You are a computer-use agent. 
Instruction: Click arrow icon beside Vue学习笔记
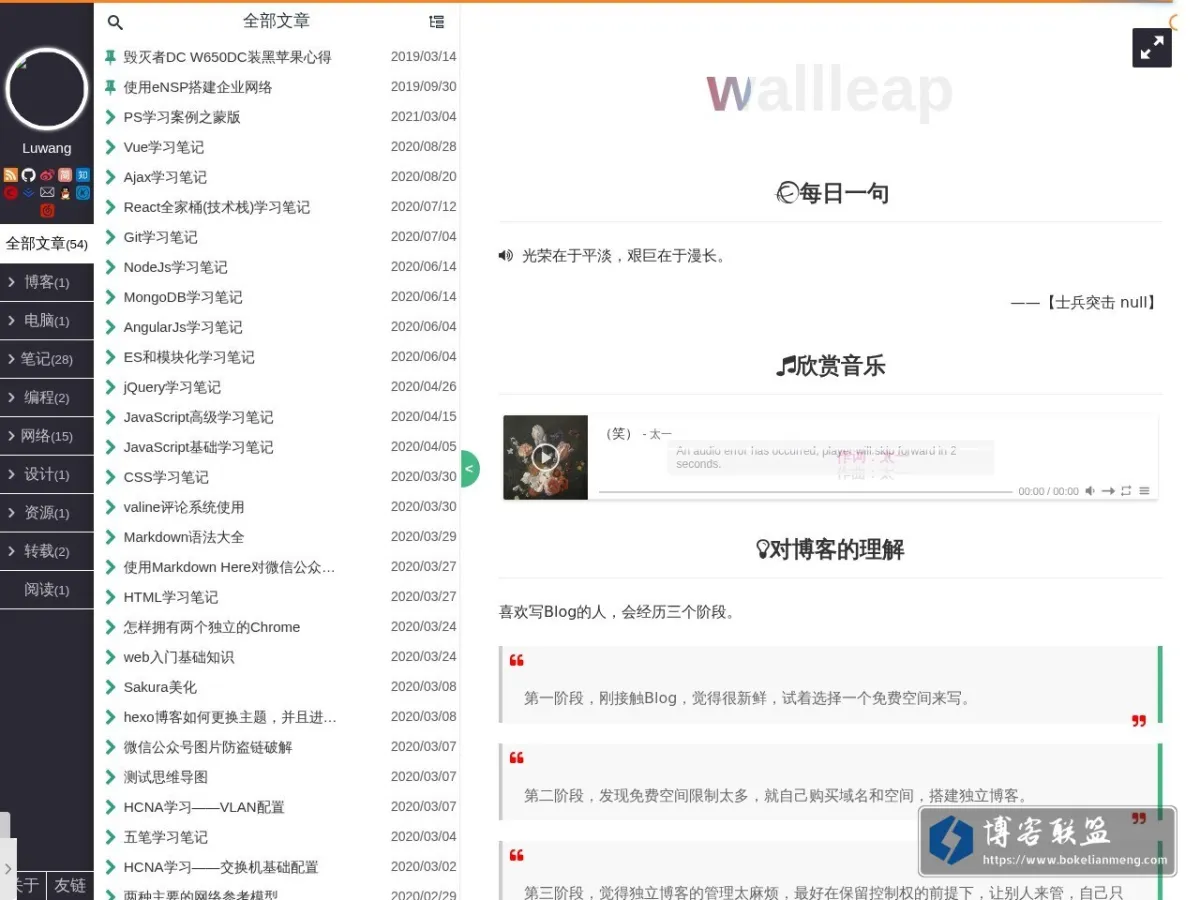tap(110, 147)
